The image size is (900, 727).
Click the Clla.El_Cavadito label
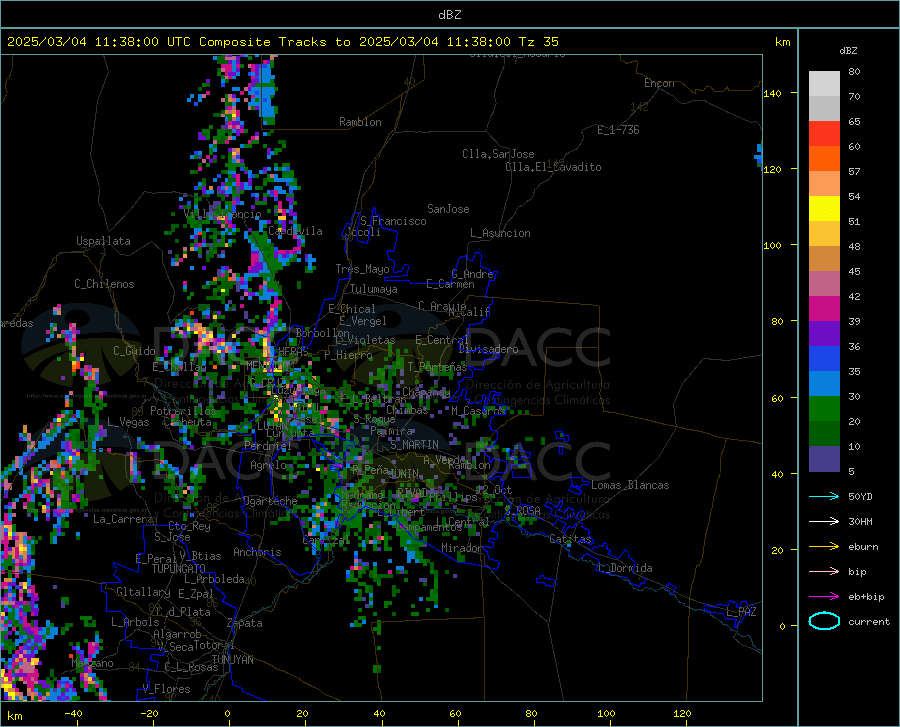553,167
